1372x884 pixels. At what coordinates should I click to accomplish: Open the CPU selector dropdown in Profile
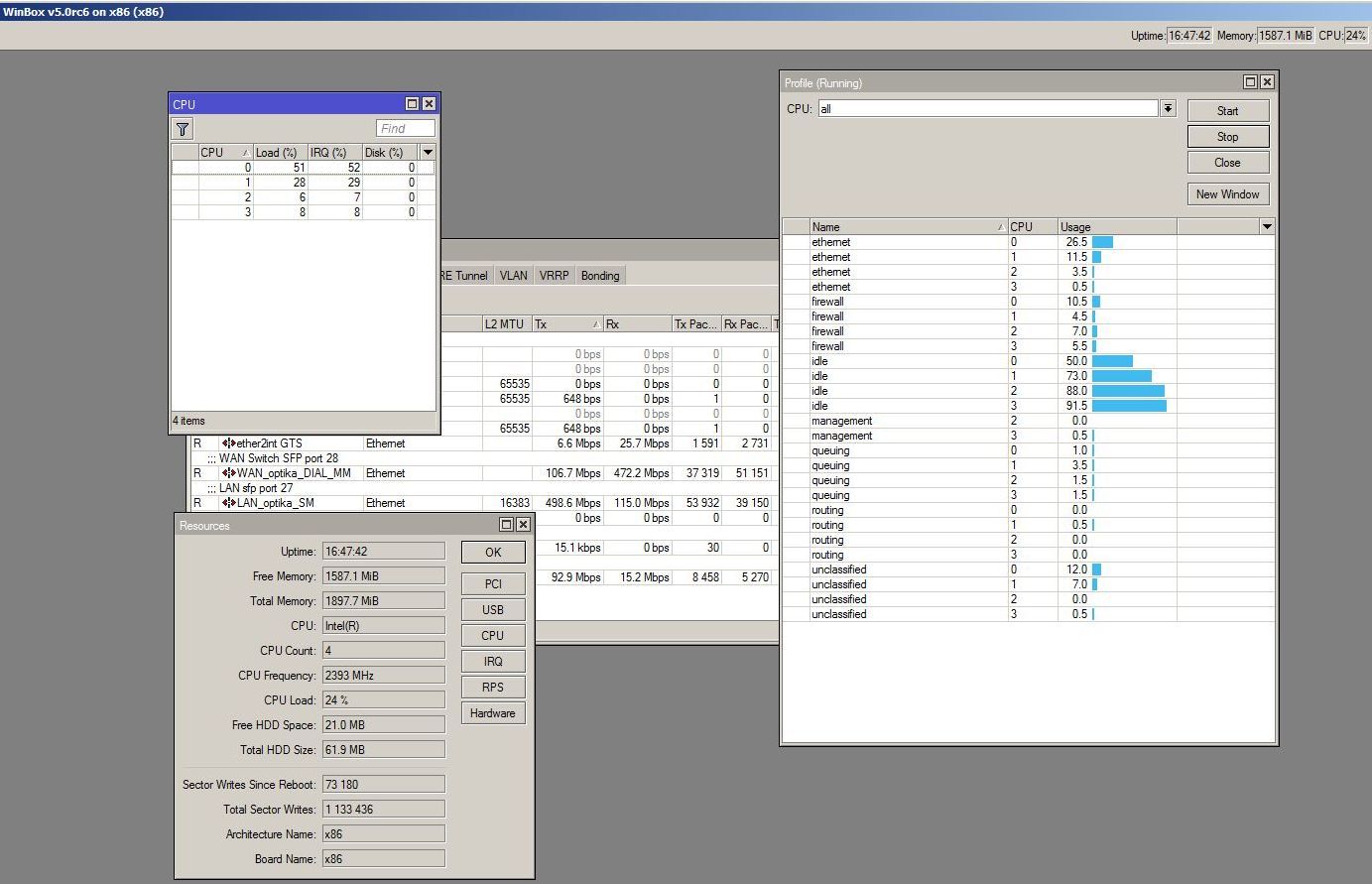point(1168,108)
